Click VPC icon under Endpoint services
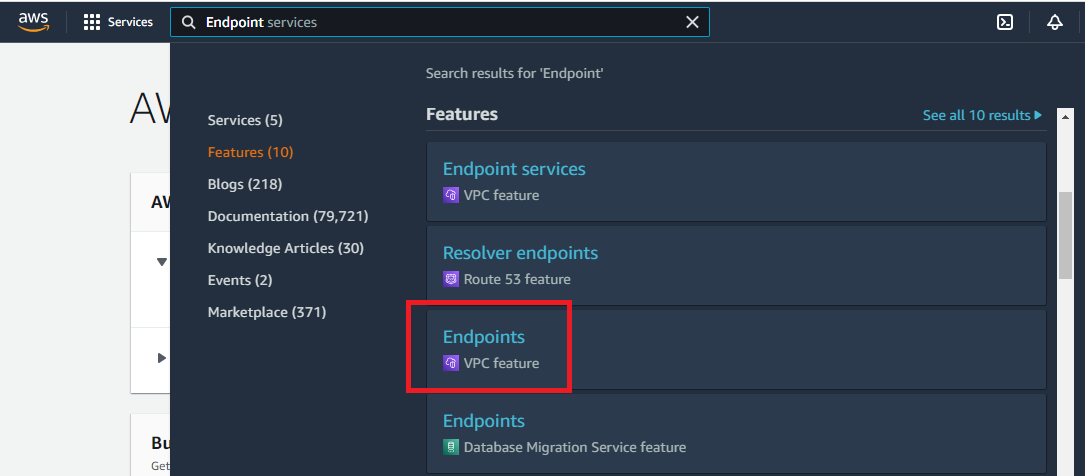Screen dimensions: 1085x476 (451, 195)
